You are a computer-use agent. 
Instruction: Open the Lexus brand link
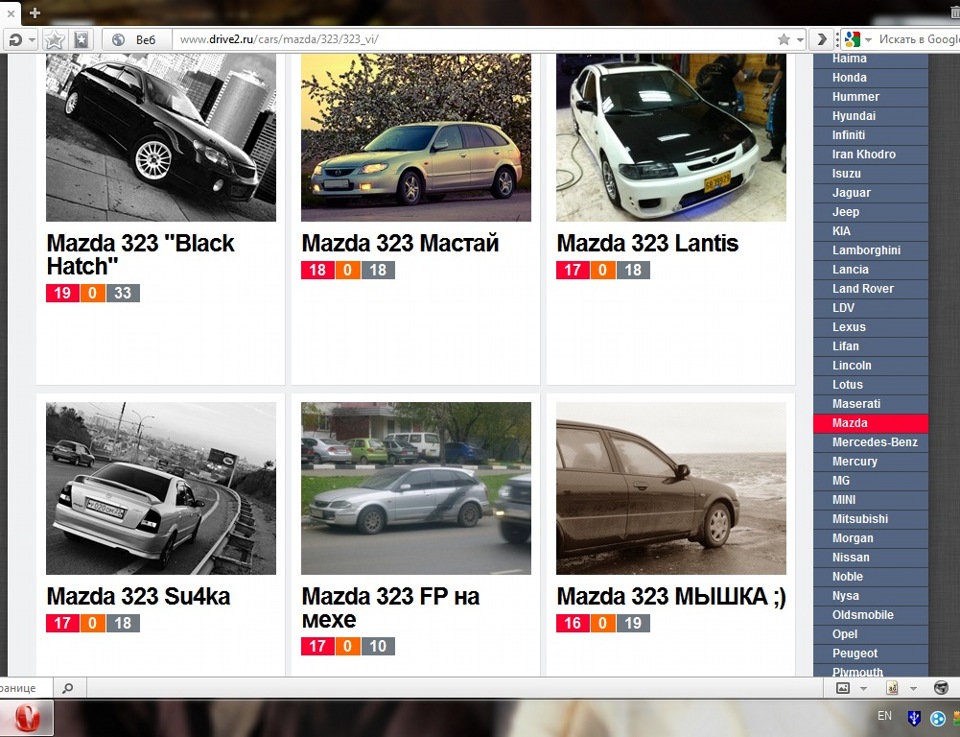[x=871, y=327]
